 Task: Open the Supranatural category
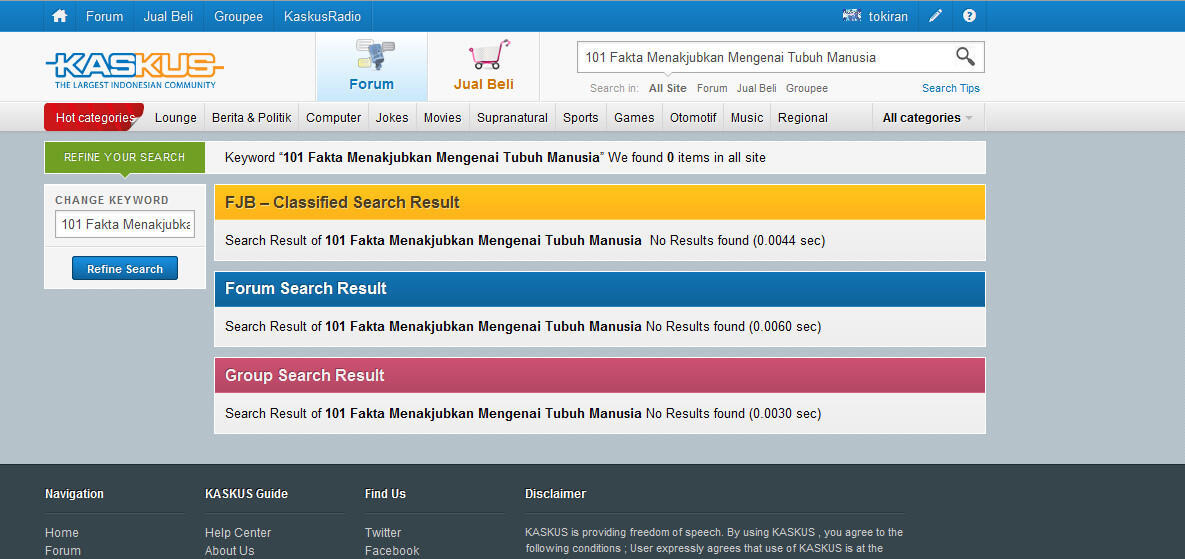(512, 118)
